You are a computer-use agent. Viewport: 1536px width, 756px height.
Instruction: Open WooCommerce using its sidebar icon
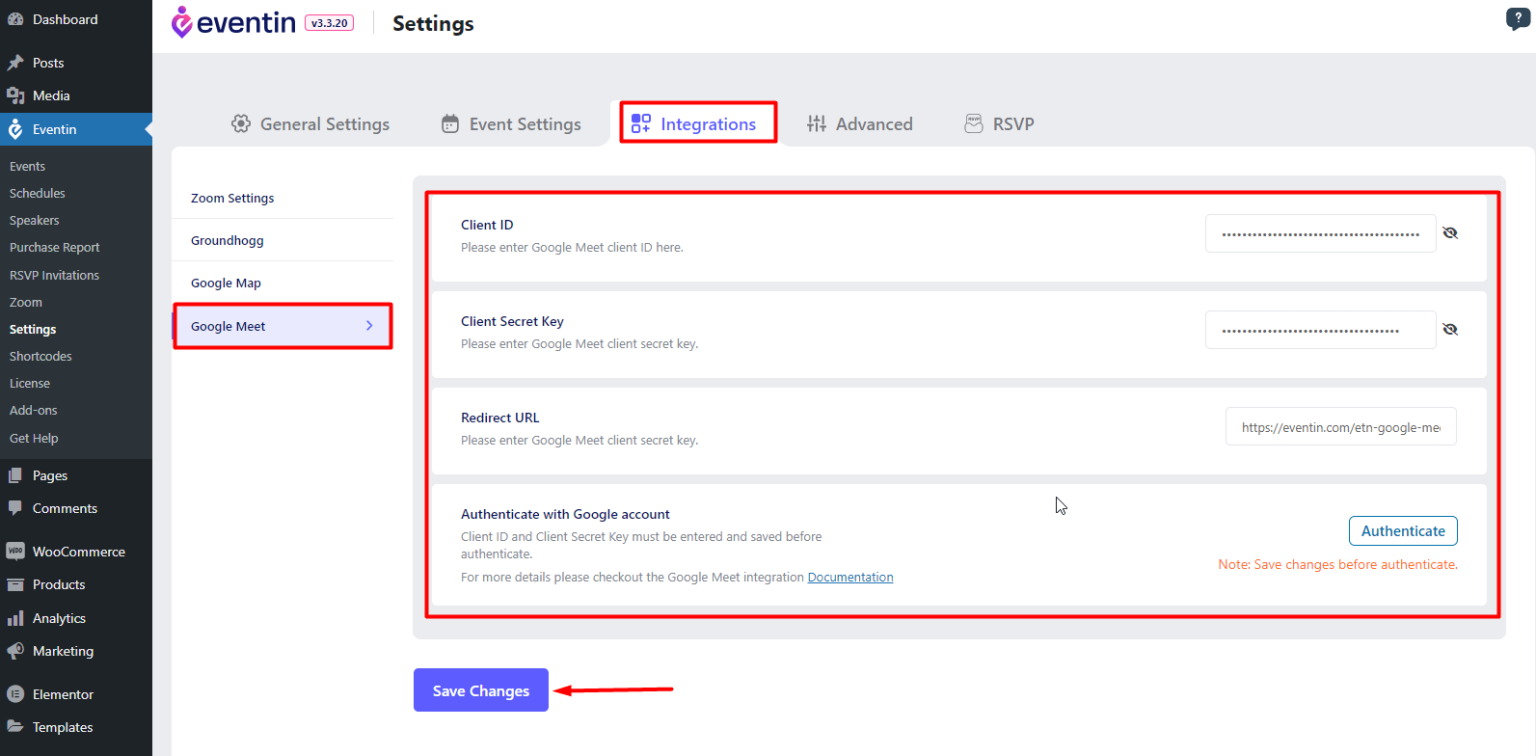15,551
